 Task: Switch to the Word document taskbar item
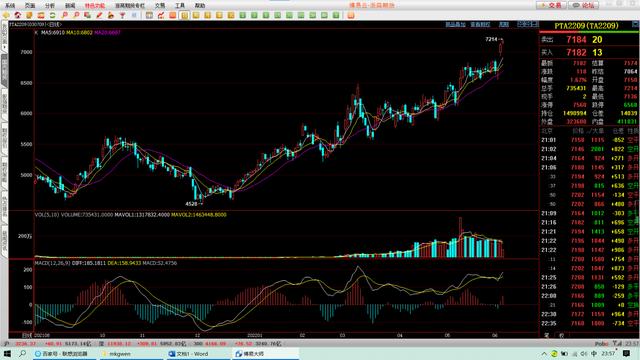point(189,353)
